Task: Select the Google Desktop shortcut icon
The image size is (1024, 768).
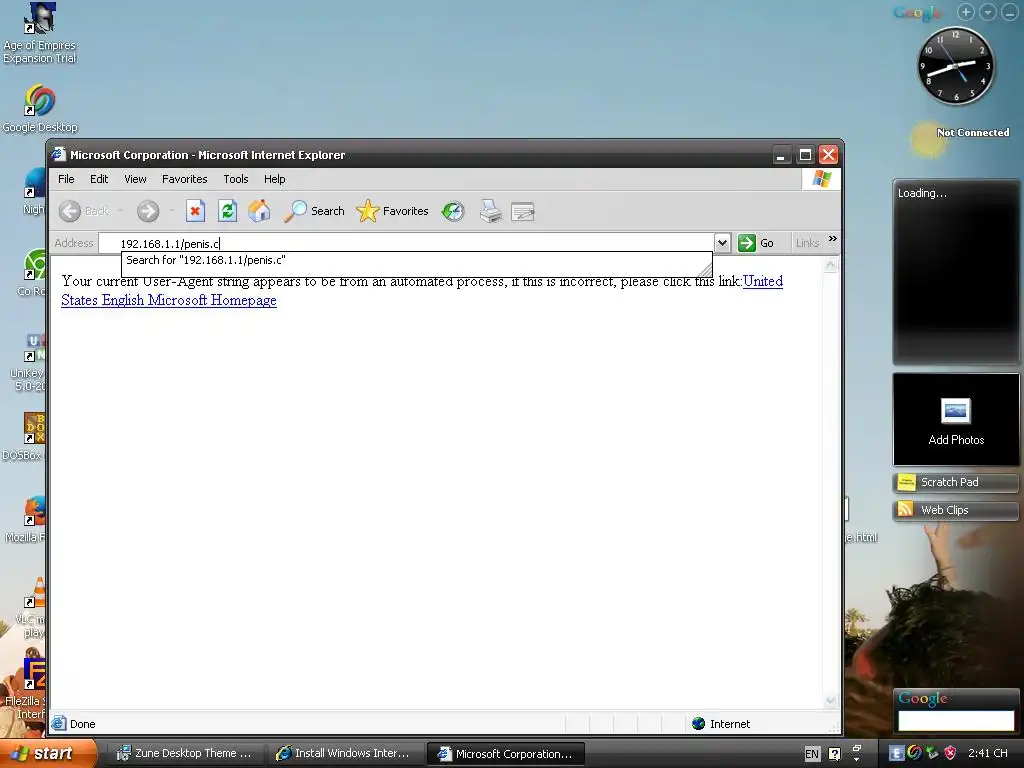Action: click(x=39, y=108)
